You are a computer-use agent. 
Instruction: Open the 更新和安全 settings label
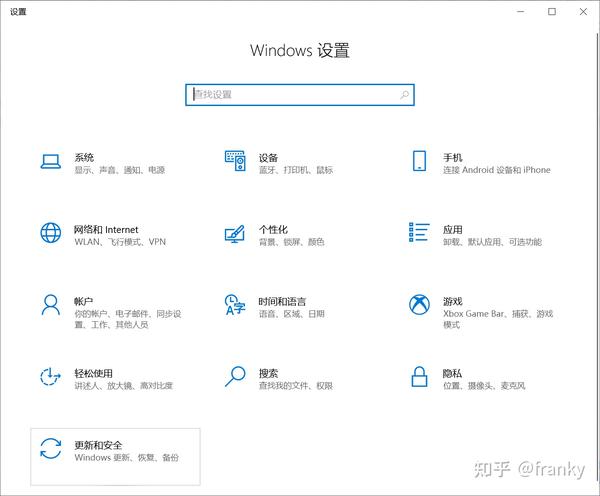pyautogui.click(x=98, y=445)
